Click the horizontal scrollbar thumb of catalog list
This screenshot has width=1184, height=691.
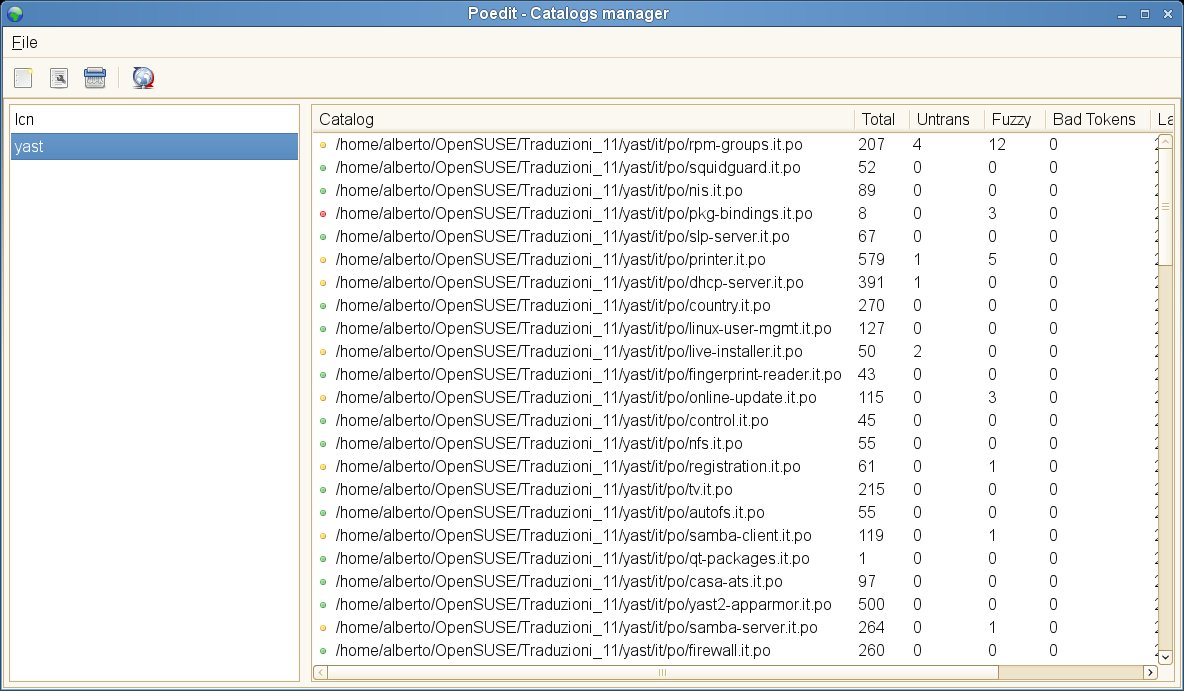pyautogui.click(x=660, y=672)
